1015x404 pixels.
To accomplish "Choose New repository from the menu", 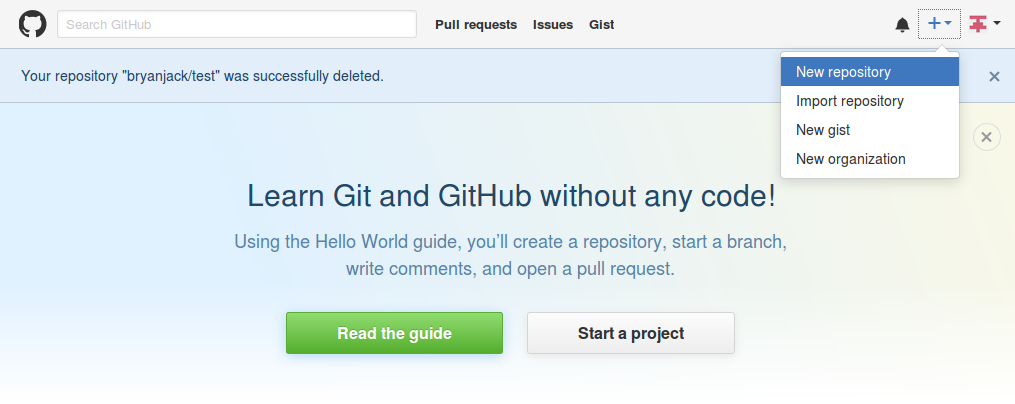I will pos(869,72).
